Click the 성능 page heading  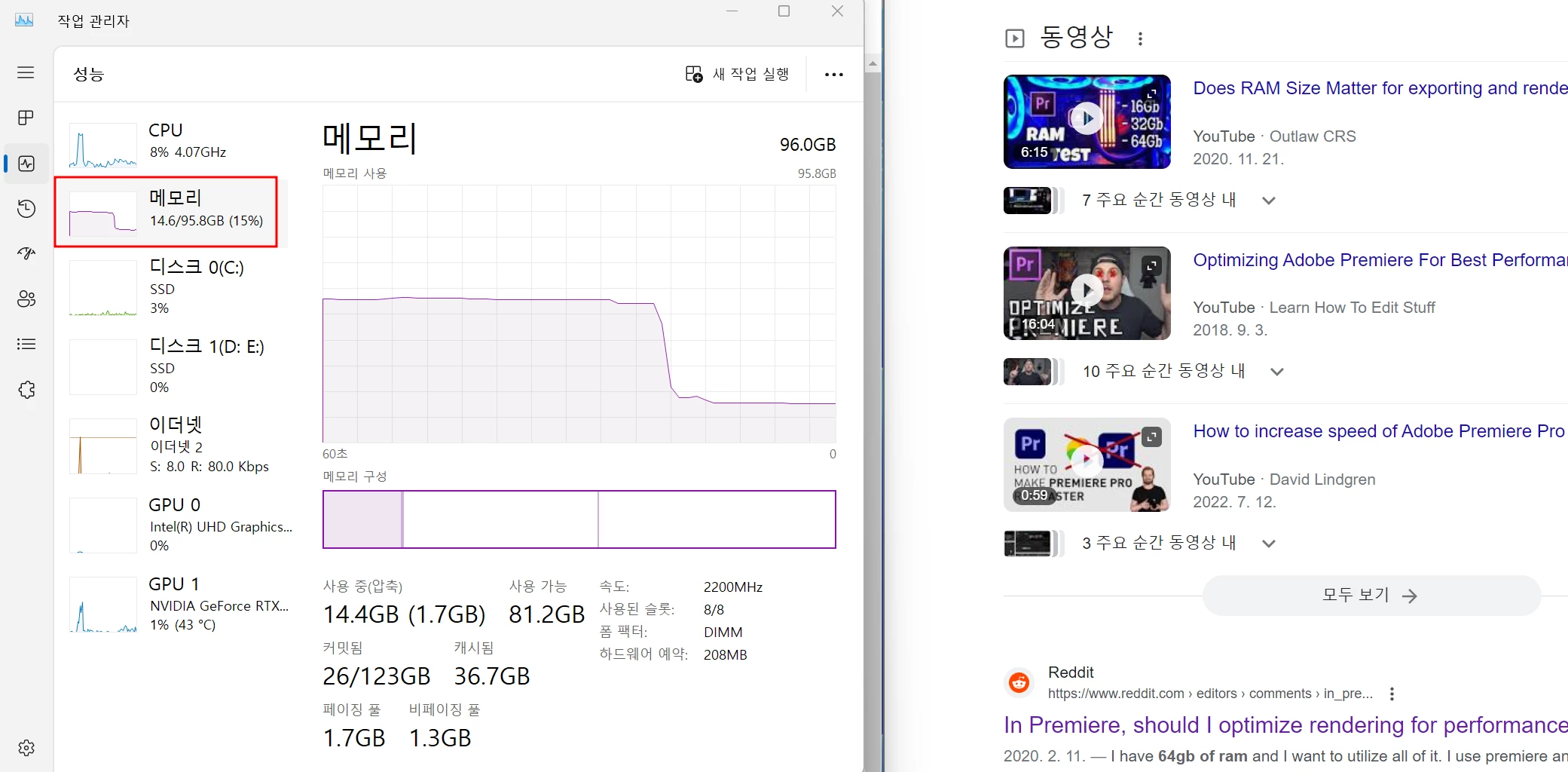pos(88,74)
